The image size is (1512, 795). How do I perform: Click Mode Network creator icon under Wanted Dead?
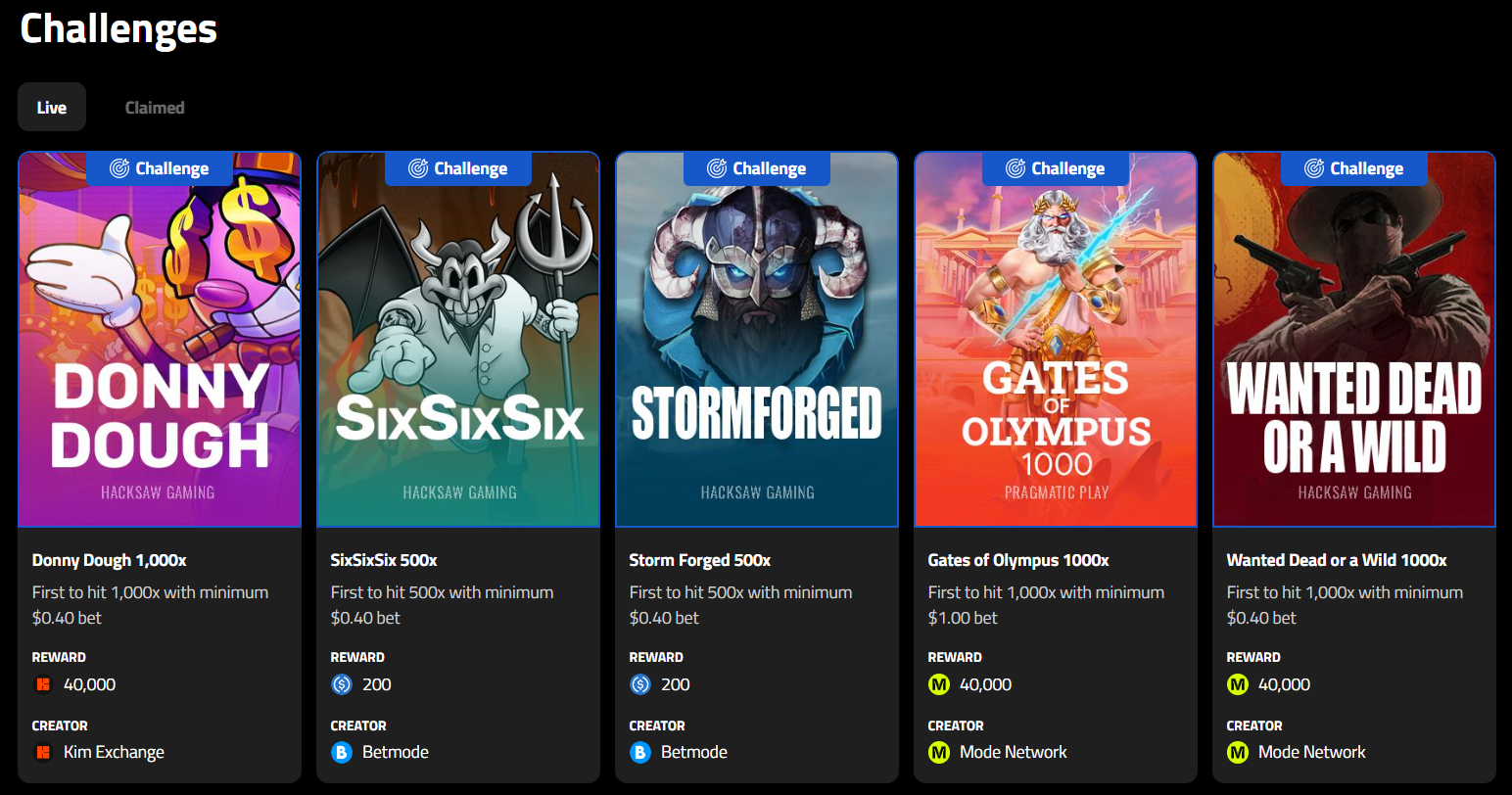(x=1238, y=752)
